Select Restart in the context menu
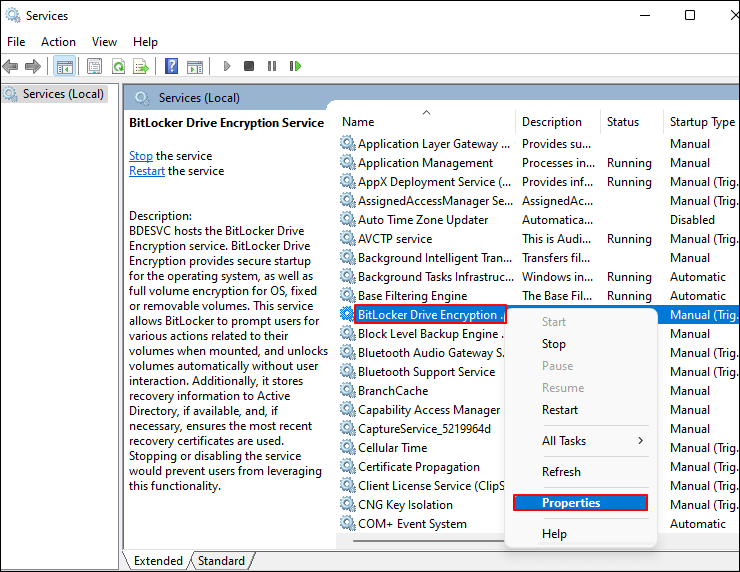The image size is (740, 572). 560,410
